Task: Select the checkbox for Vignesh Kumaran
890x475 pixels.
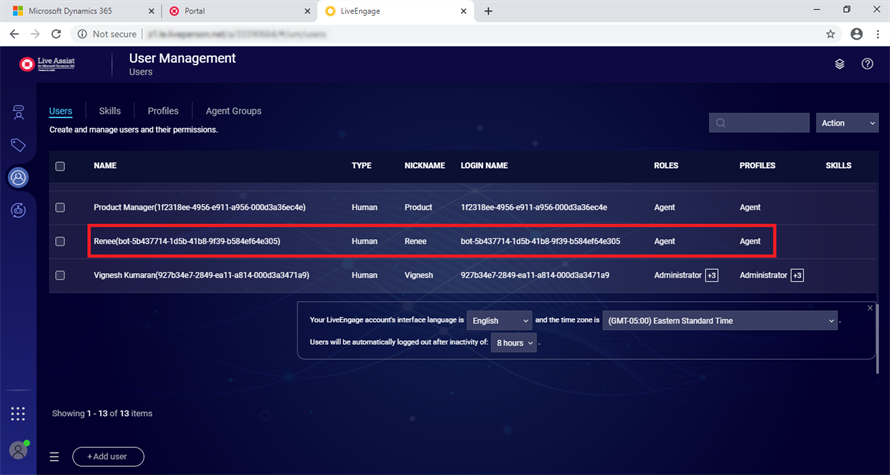Action: [60, 274]
